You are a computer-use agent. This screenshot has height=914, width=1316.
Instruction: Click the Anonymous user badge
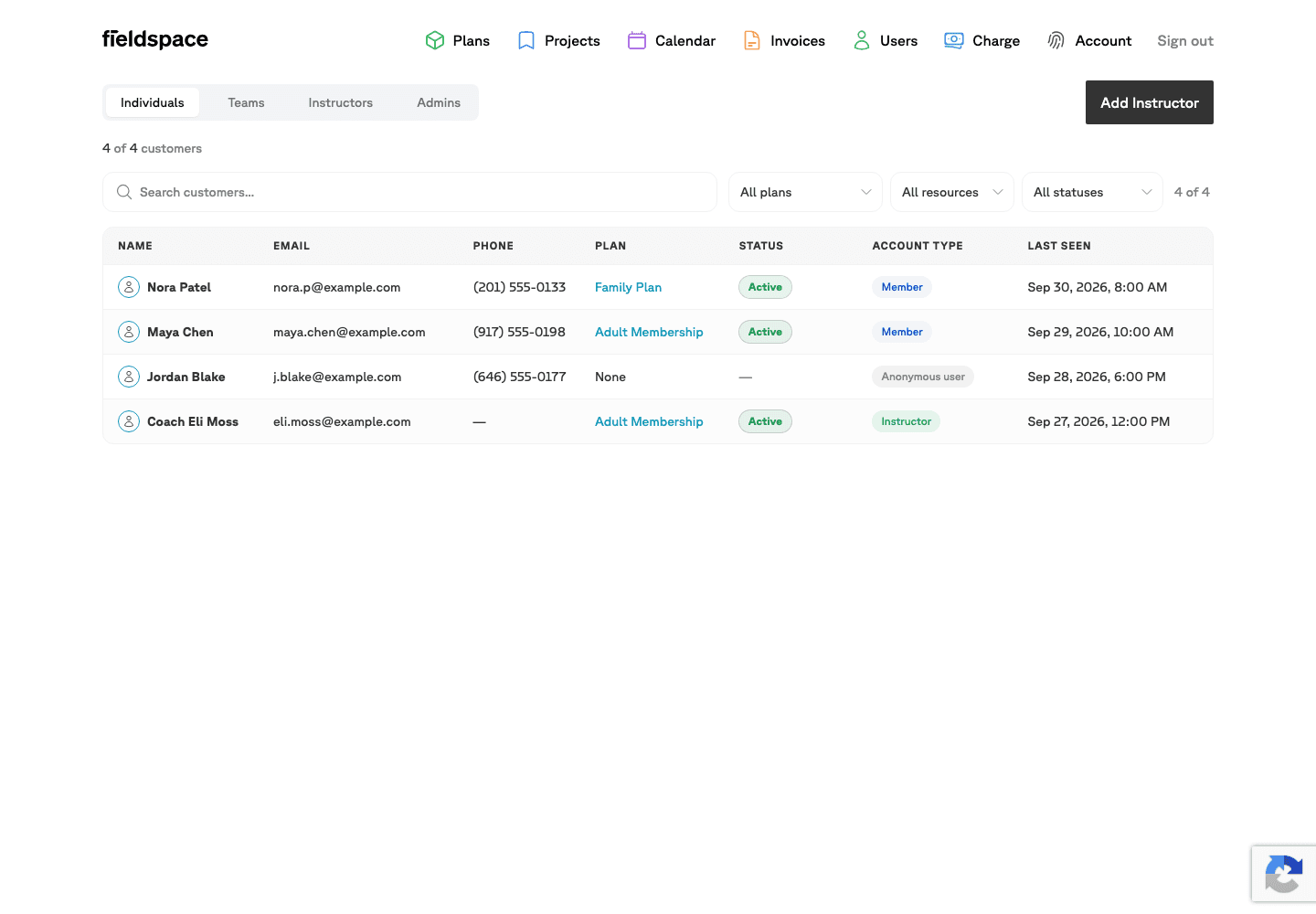923,377
